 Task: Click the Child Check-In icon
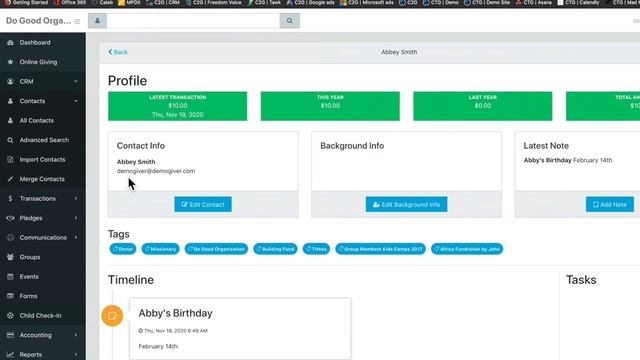[10, 316]
